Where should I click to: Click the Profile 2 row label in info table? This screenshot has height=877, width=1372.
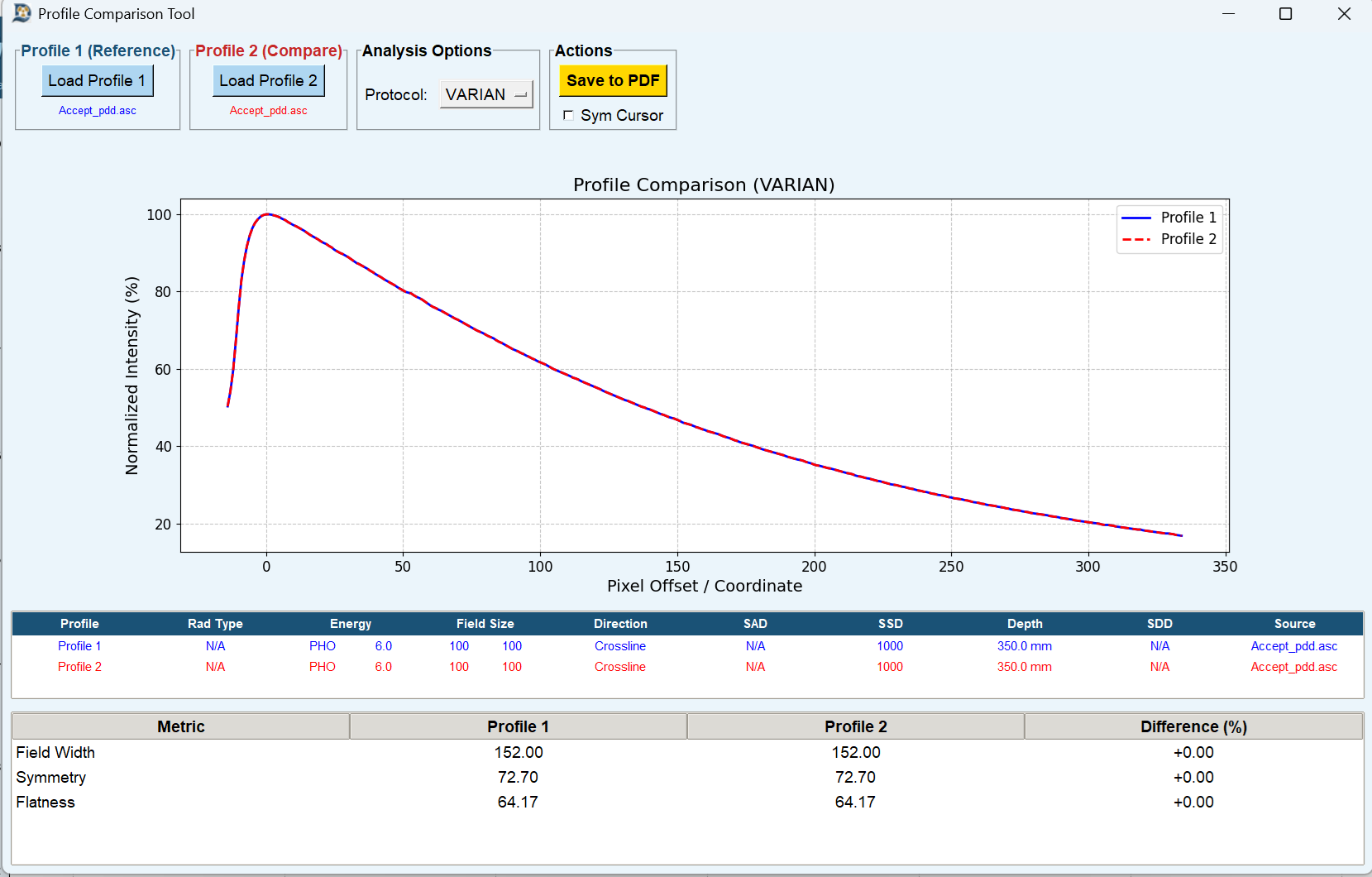pyautogui.click(x=79, y=667)
